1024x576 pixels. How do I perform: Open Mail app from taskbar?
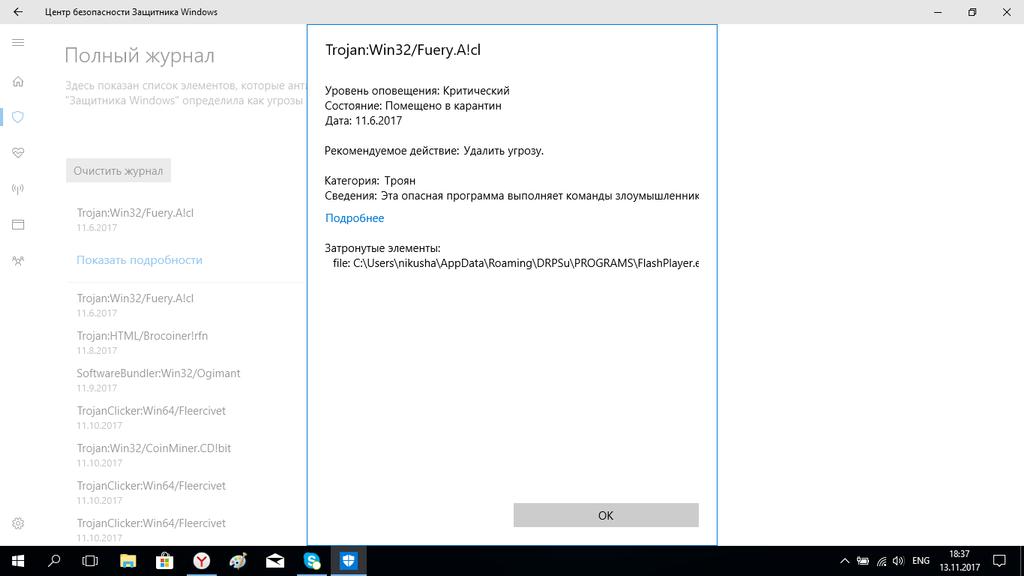pyautogui.click(x=275, y=561)
